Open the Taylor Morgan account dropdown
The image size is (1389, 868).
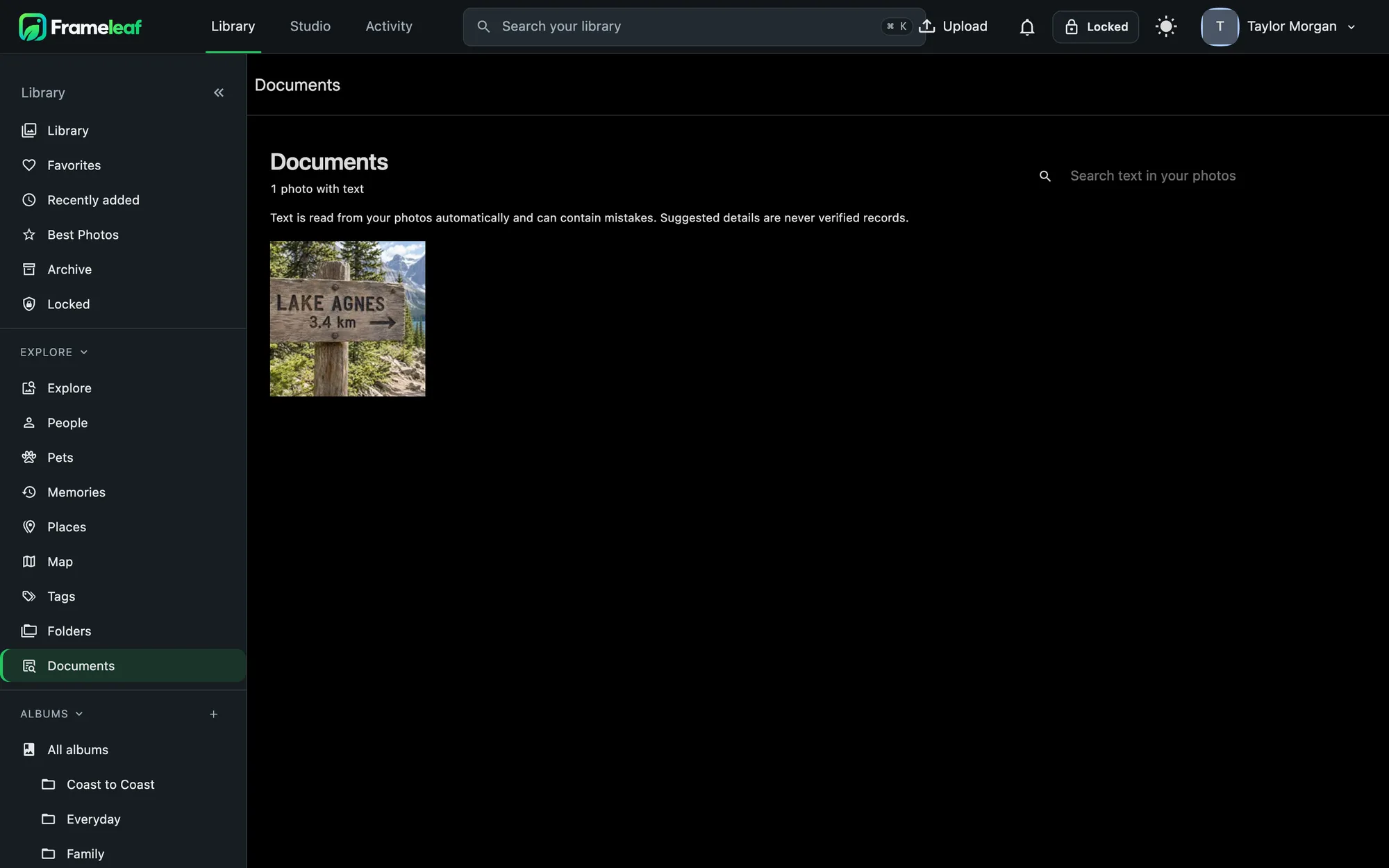pyautogui.click(x=1351, y=27)
